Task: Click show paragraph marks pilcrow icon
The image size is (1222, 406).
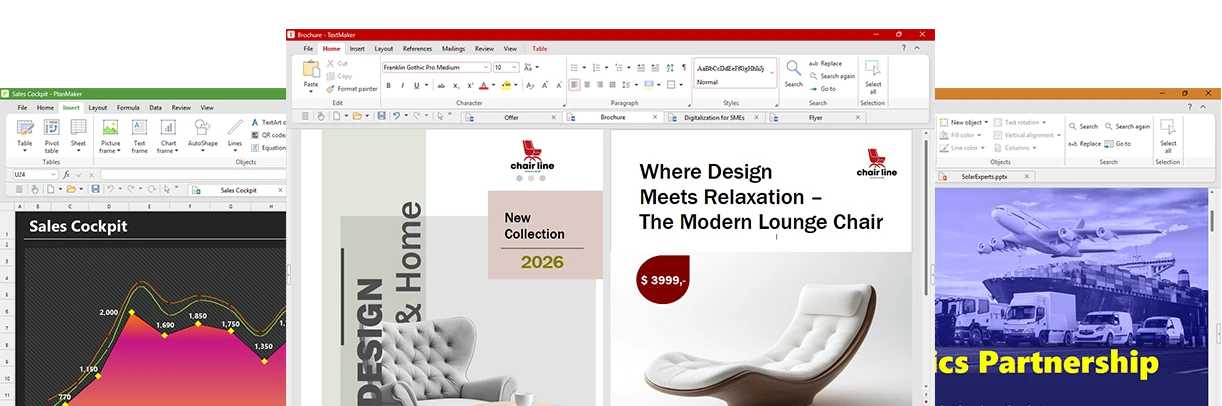Action: click(x=684, y=68)
